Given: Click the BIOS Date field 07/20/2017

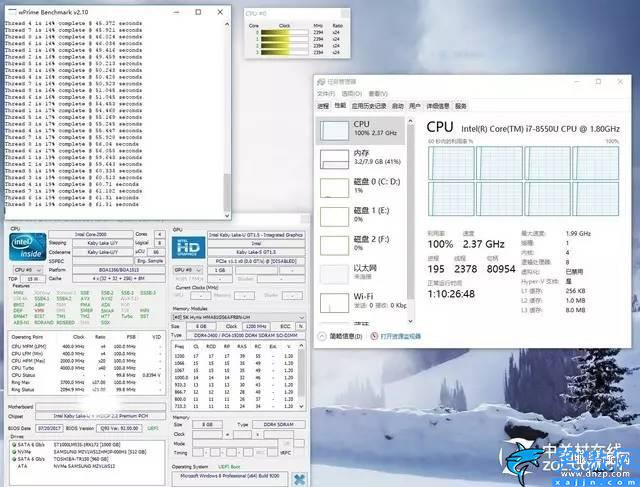Looking at the screenshot, I should tap(49, 428).
